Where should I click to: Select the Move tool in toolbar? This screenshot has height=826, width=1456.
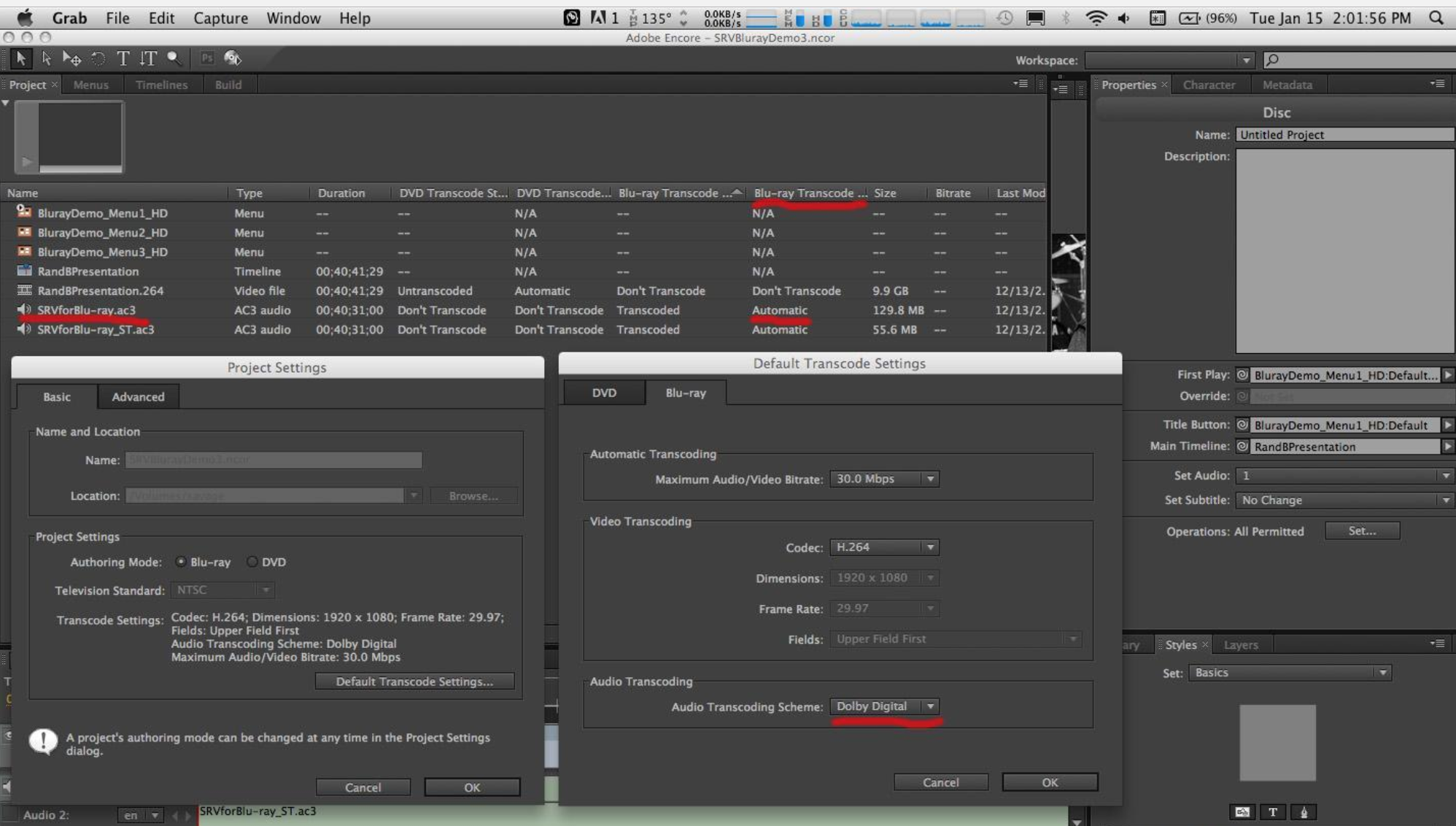point(72,58)
